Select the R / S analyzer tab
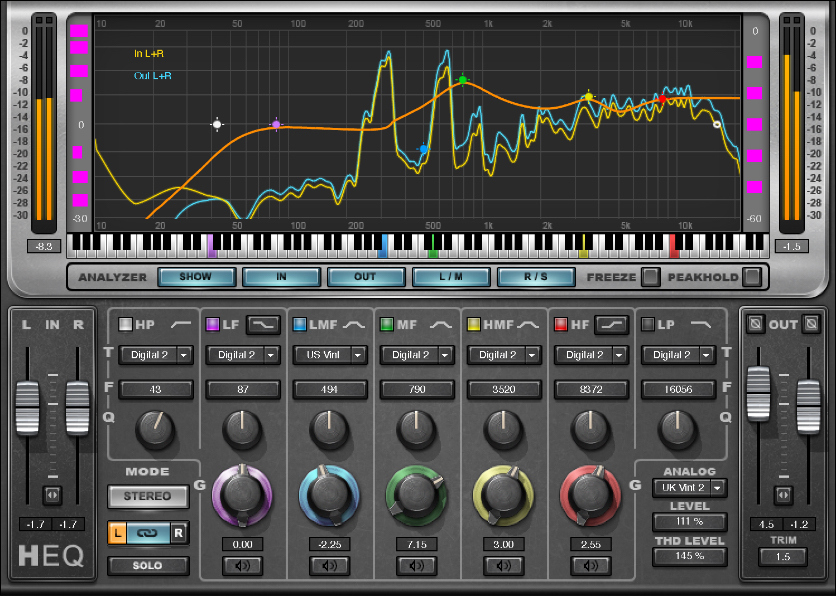This screenshot has width=836, height=596. (x=536, y=277)
